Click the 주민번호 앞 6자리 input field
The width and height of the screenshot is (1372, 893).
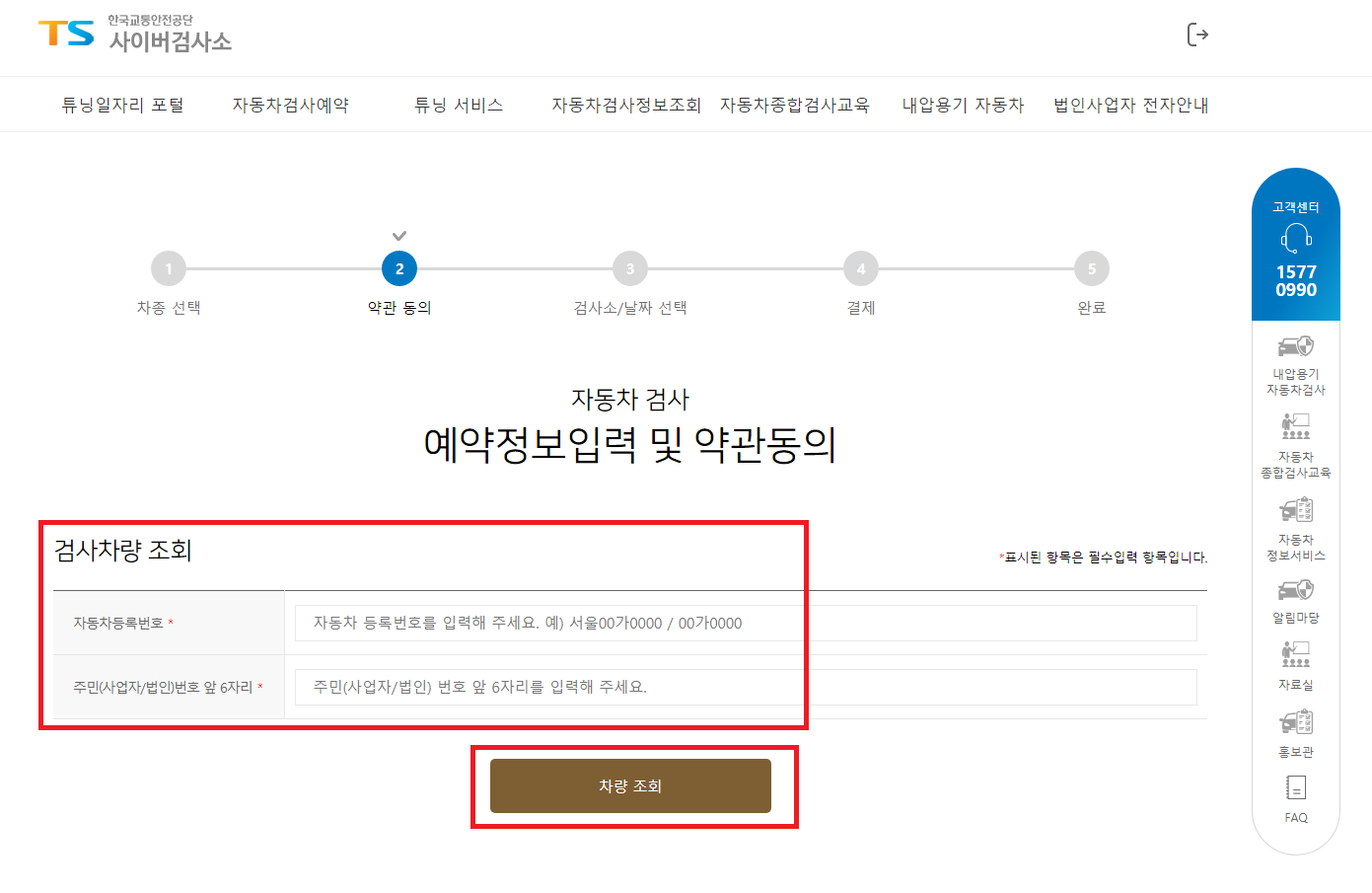click(x=745, y=687)
